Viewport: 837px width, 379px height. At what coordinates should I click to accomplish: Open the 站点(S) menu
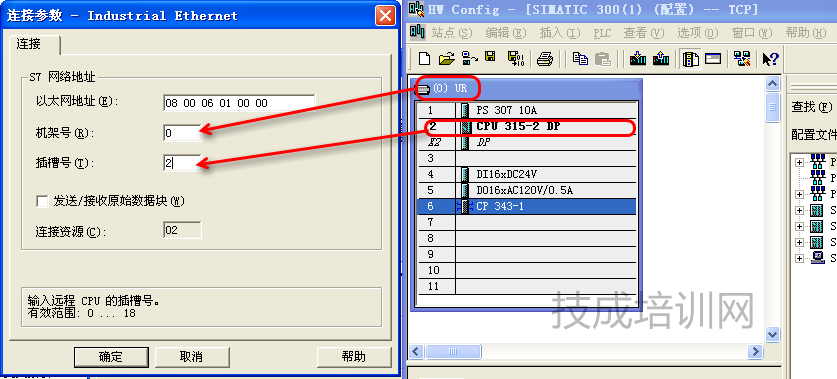pos(452,33)
